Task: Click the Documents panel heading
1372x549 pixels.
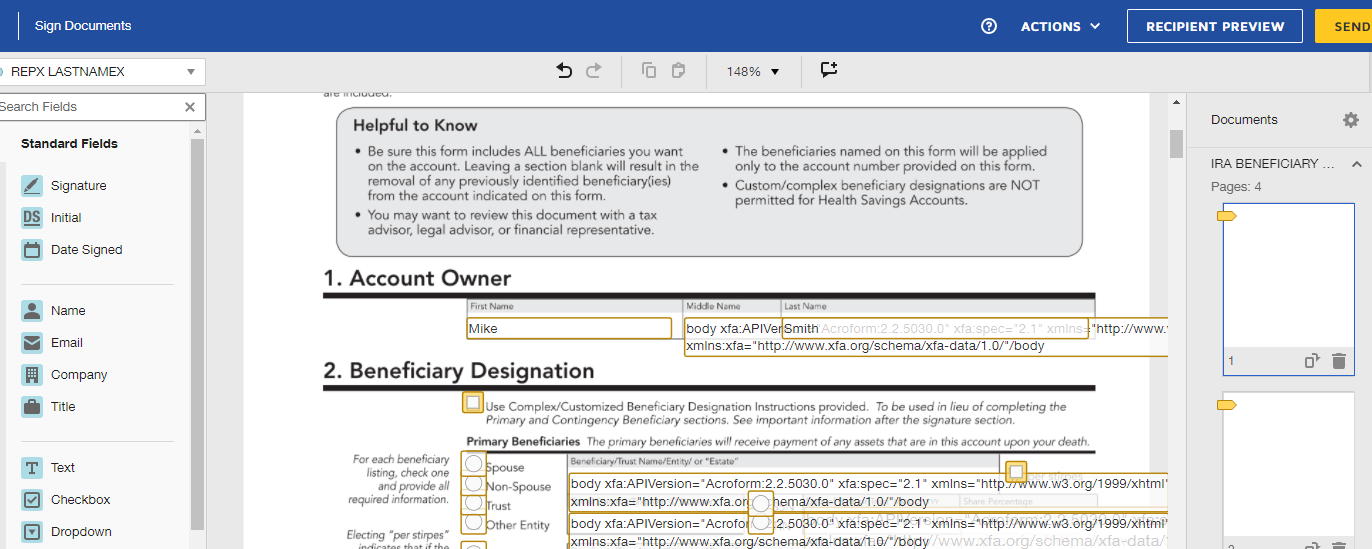Action: (x=1244, y=120)
